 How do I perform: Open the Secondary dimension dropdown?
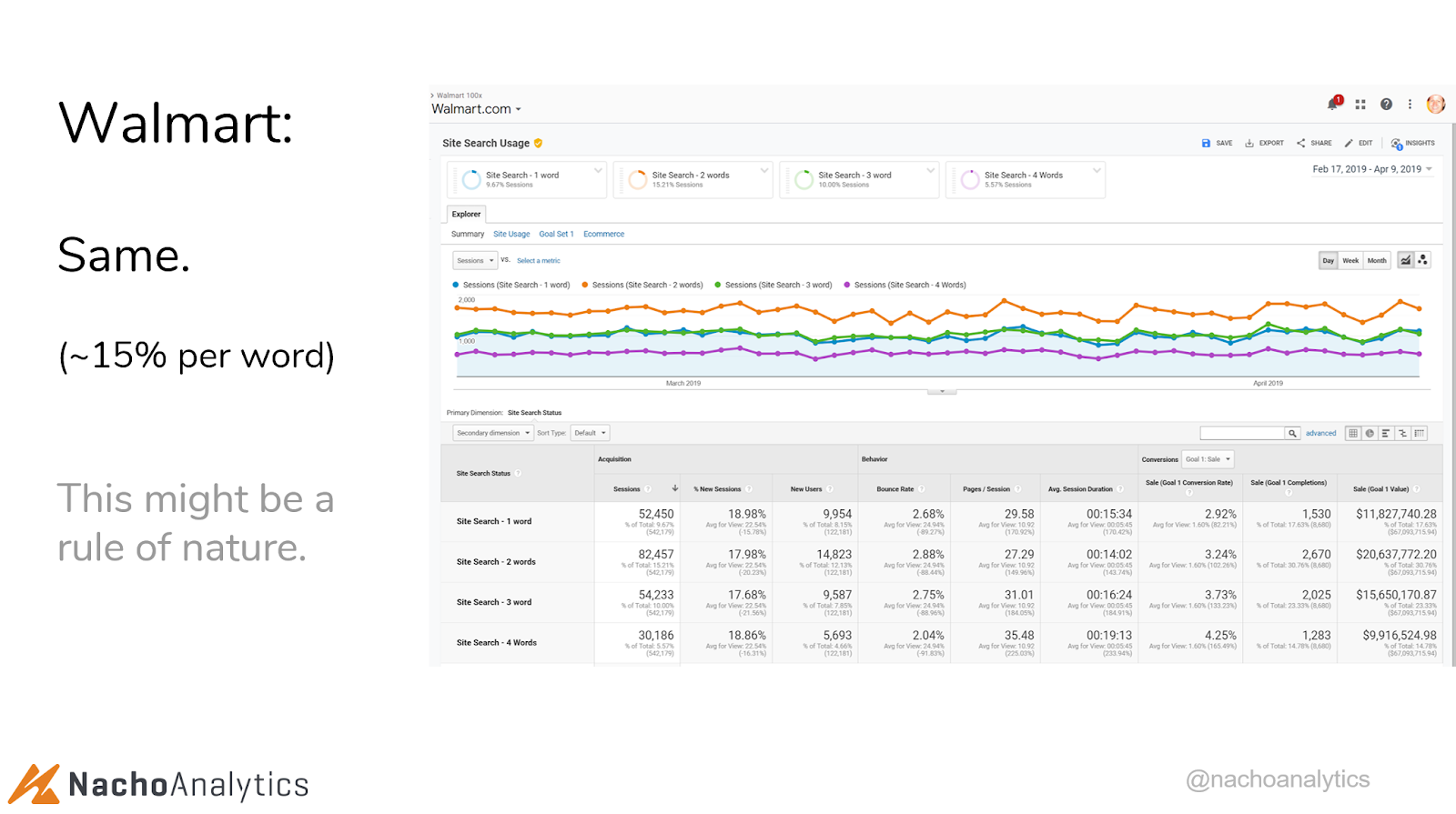point(493,434)
